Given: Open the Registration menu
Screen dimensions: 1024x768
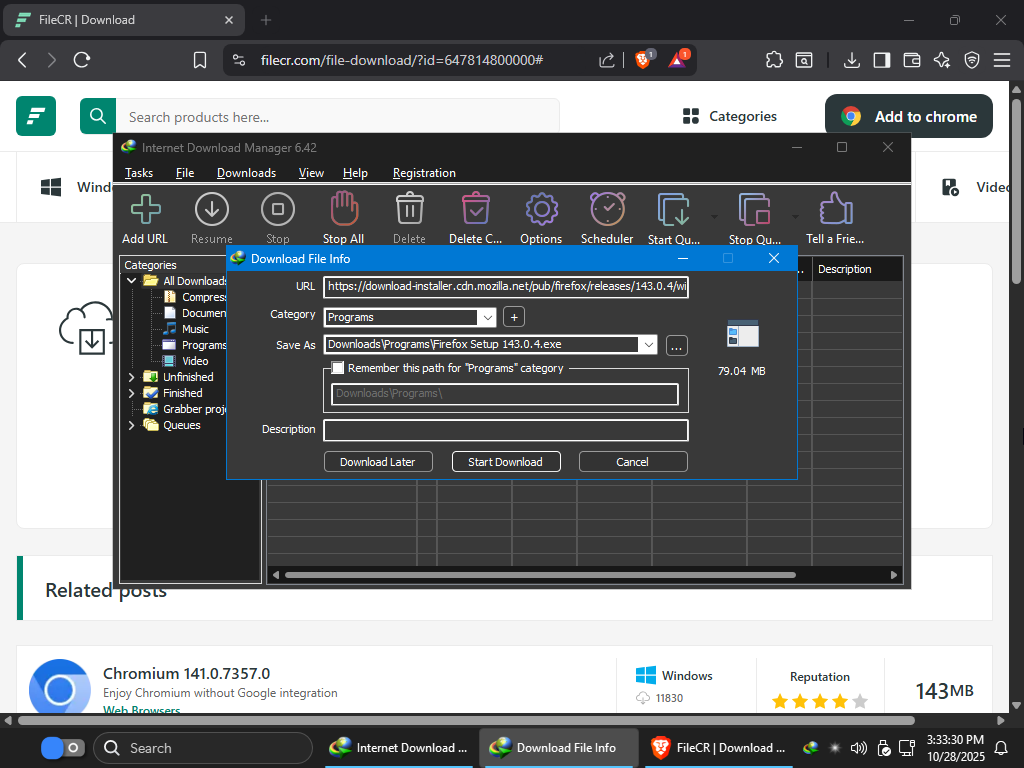Looking at the screenshot, I should [x=424, y=173].
